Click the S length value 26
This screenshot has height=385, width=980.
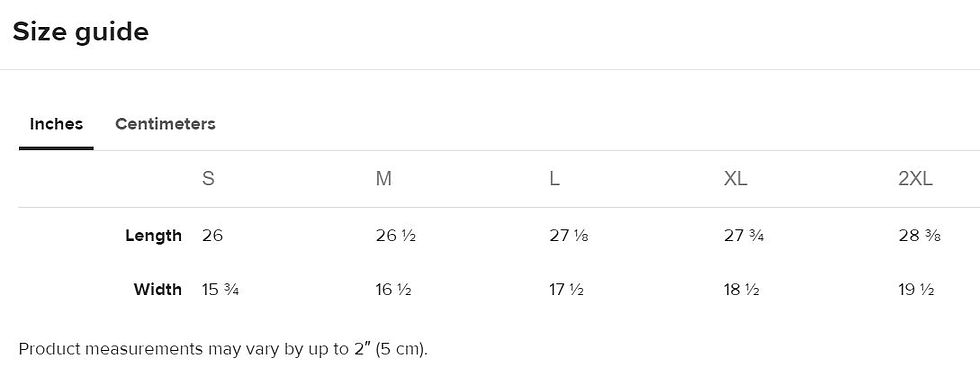[212, 236]
